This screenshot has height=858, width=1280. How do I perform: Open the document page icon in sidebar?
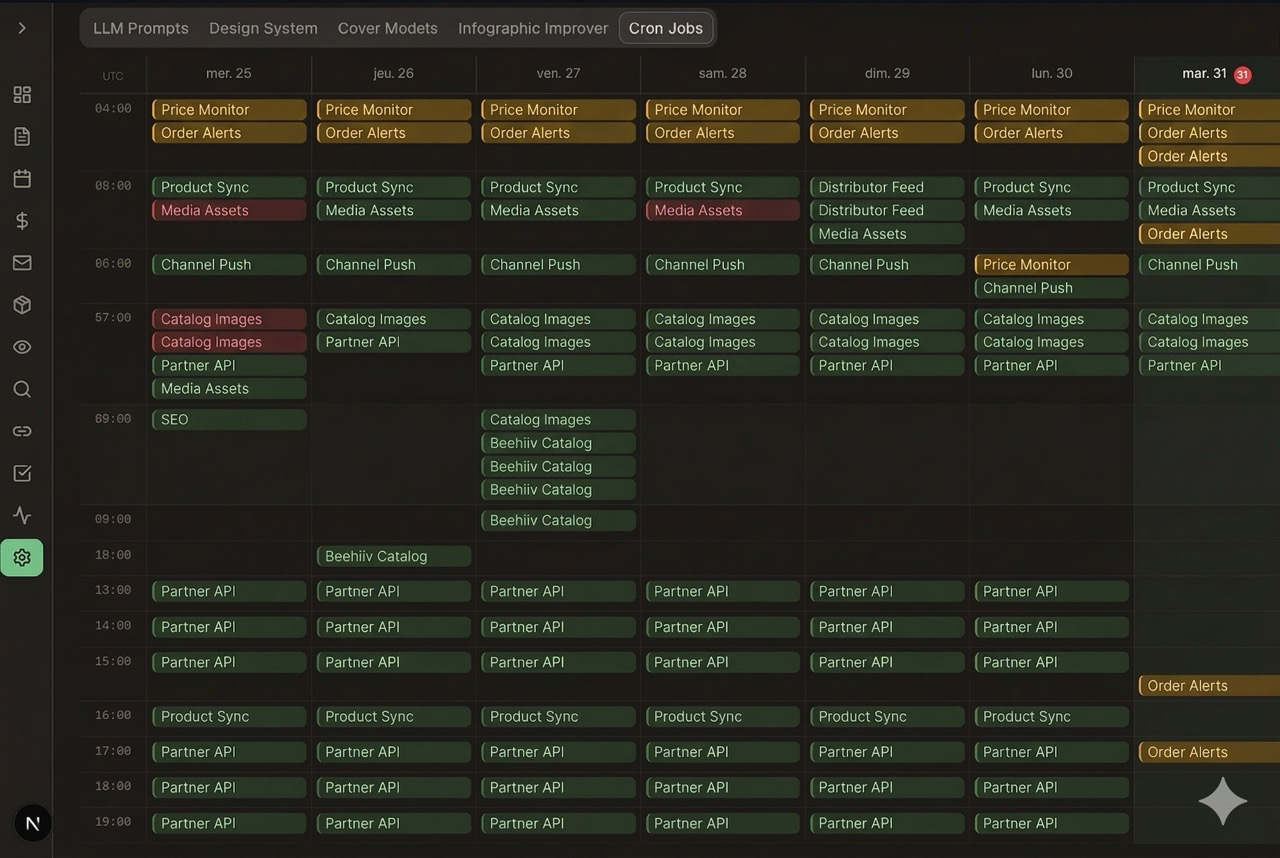pos(22,137)
